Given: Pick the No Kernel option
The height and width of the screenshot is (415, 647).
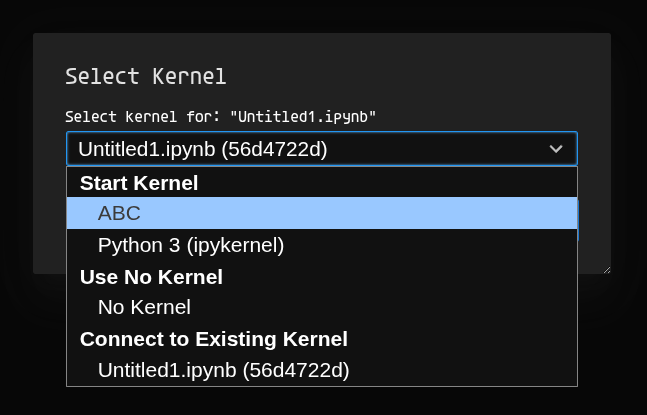Looking at the screenshot, I should click(x=143, y=307).
